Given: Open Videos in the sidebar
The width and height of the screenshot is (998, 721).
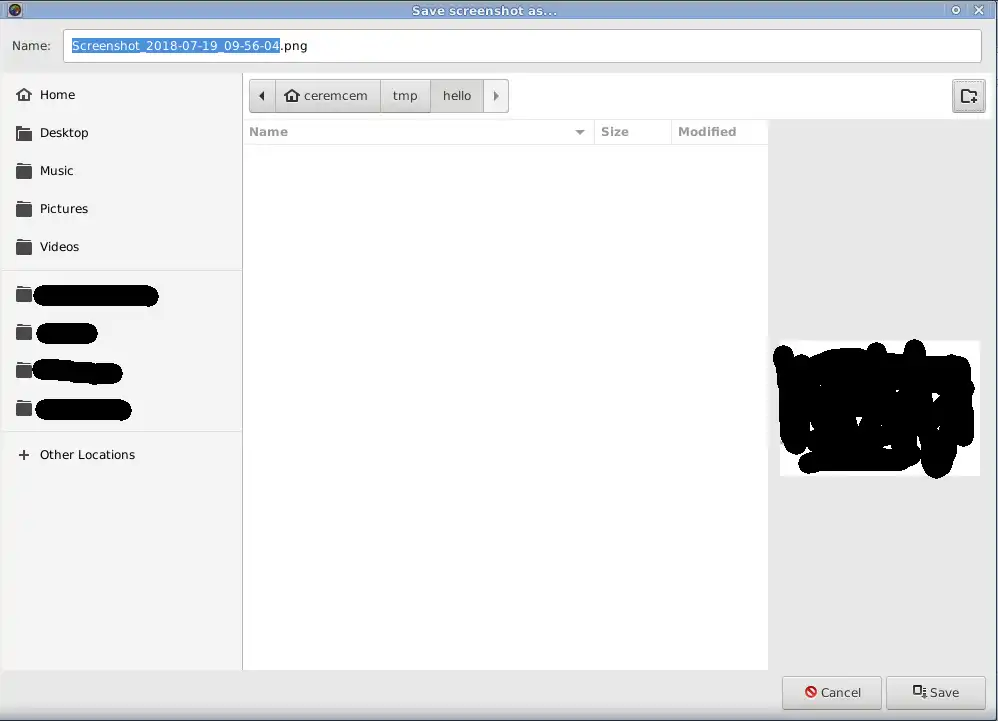Looking at the screenshot, I should (121, 247).
